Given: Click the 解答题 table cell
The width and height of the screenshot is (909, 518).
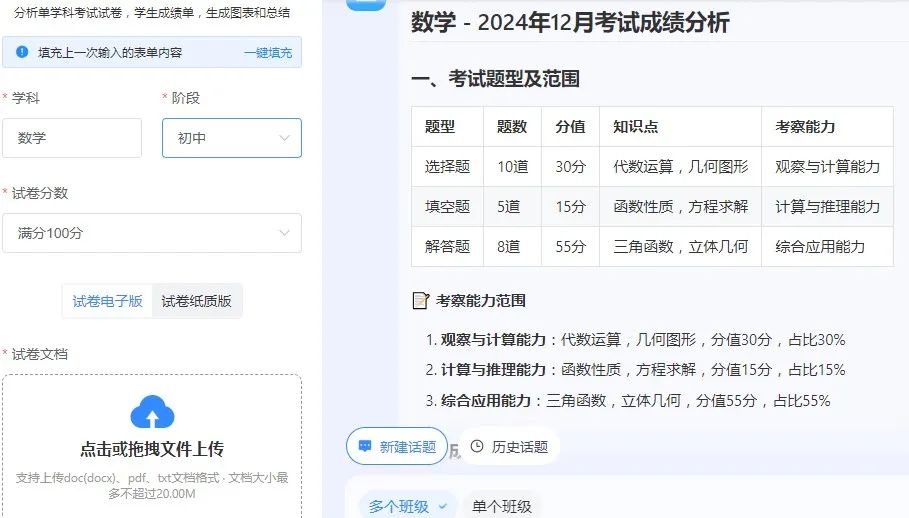Looking at the screenshot, I should click(448, 247).
